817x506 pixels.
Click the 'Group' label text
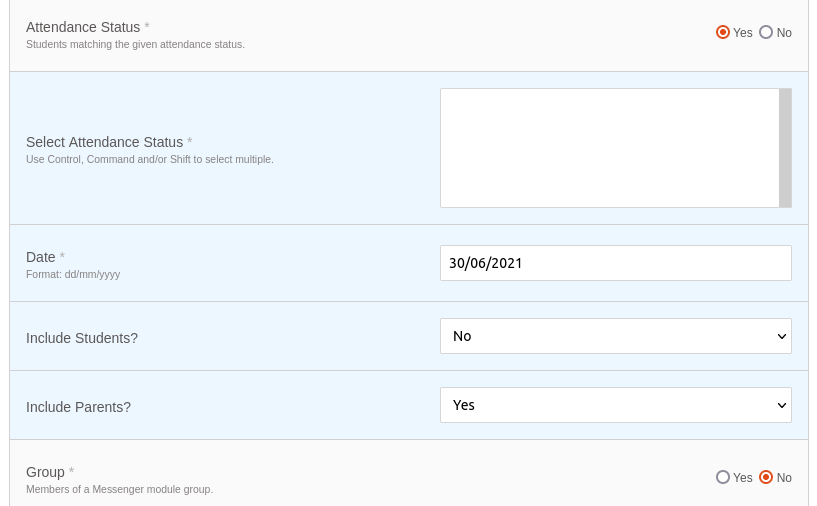coord(45,472)
